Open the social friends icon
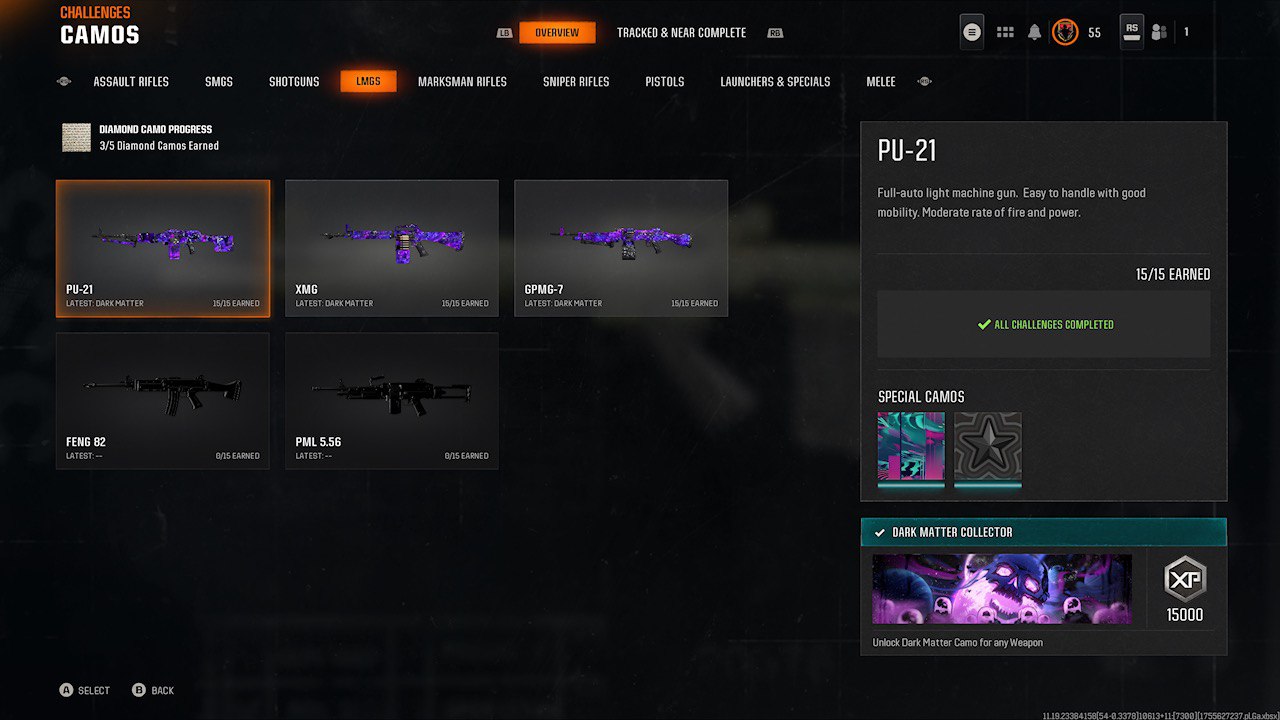Image resolution: width=1280 pixels, height=720 pixels. (x=1159, y=33)
